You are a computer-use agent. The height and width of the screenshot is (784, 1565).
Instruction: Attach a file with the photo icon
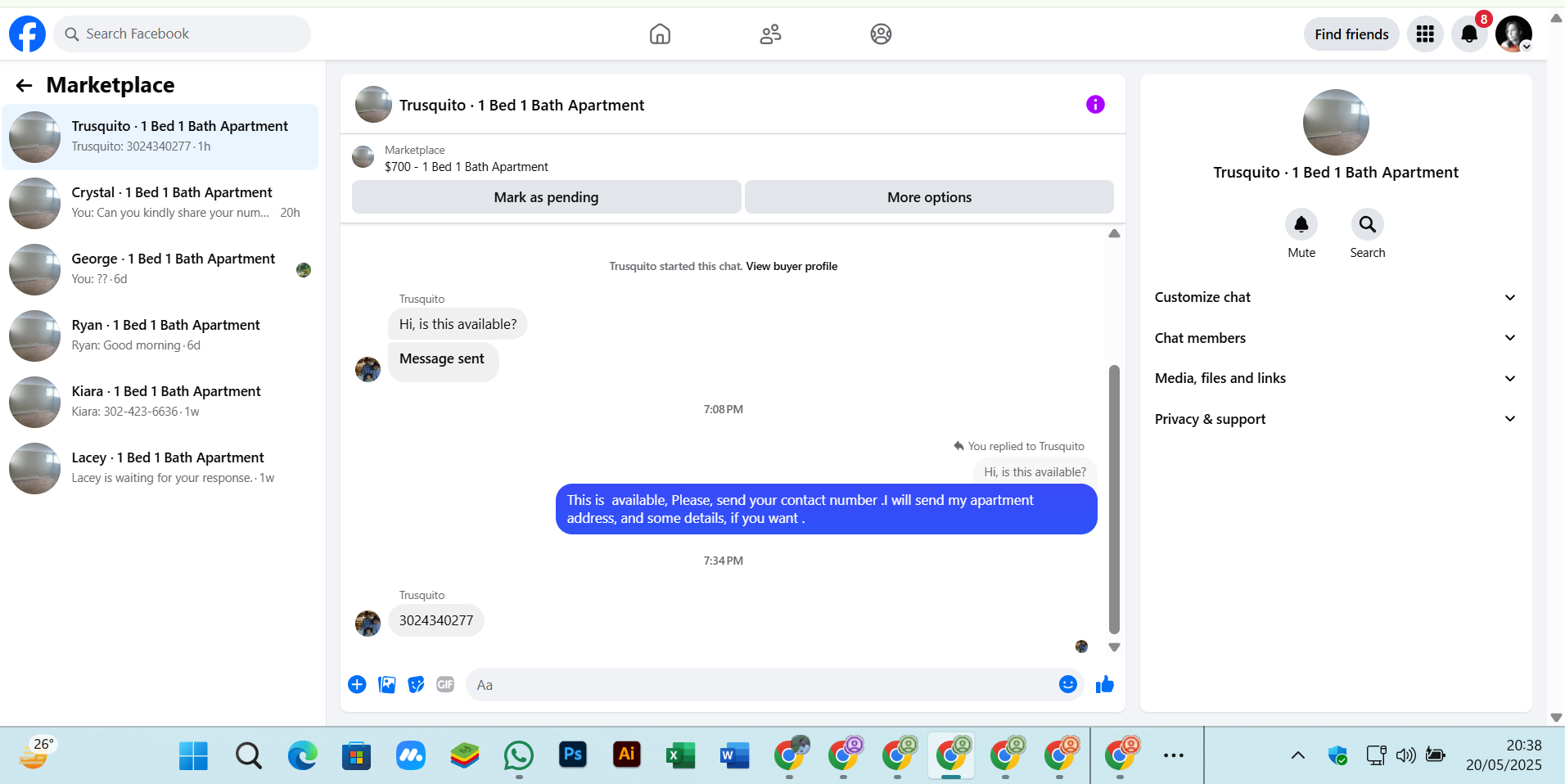pos(387,684)
